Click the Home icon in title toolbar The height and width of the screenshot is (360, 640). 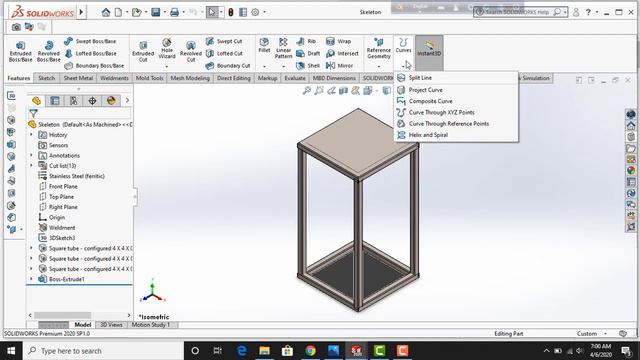click(x=106, y=12)
